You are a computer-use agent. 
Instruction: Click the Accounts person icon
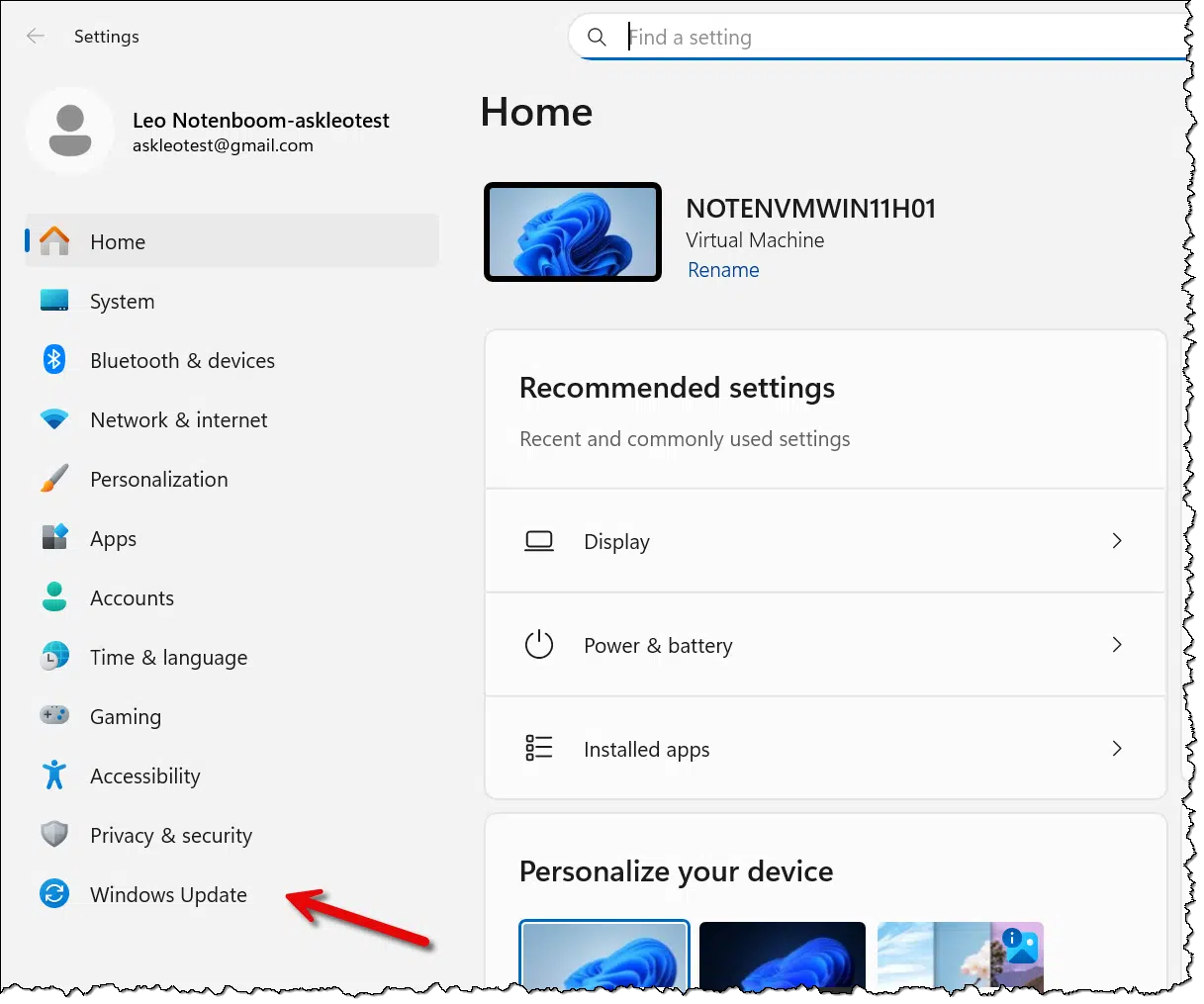(x=54, y=596)
